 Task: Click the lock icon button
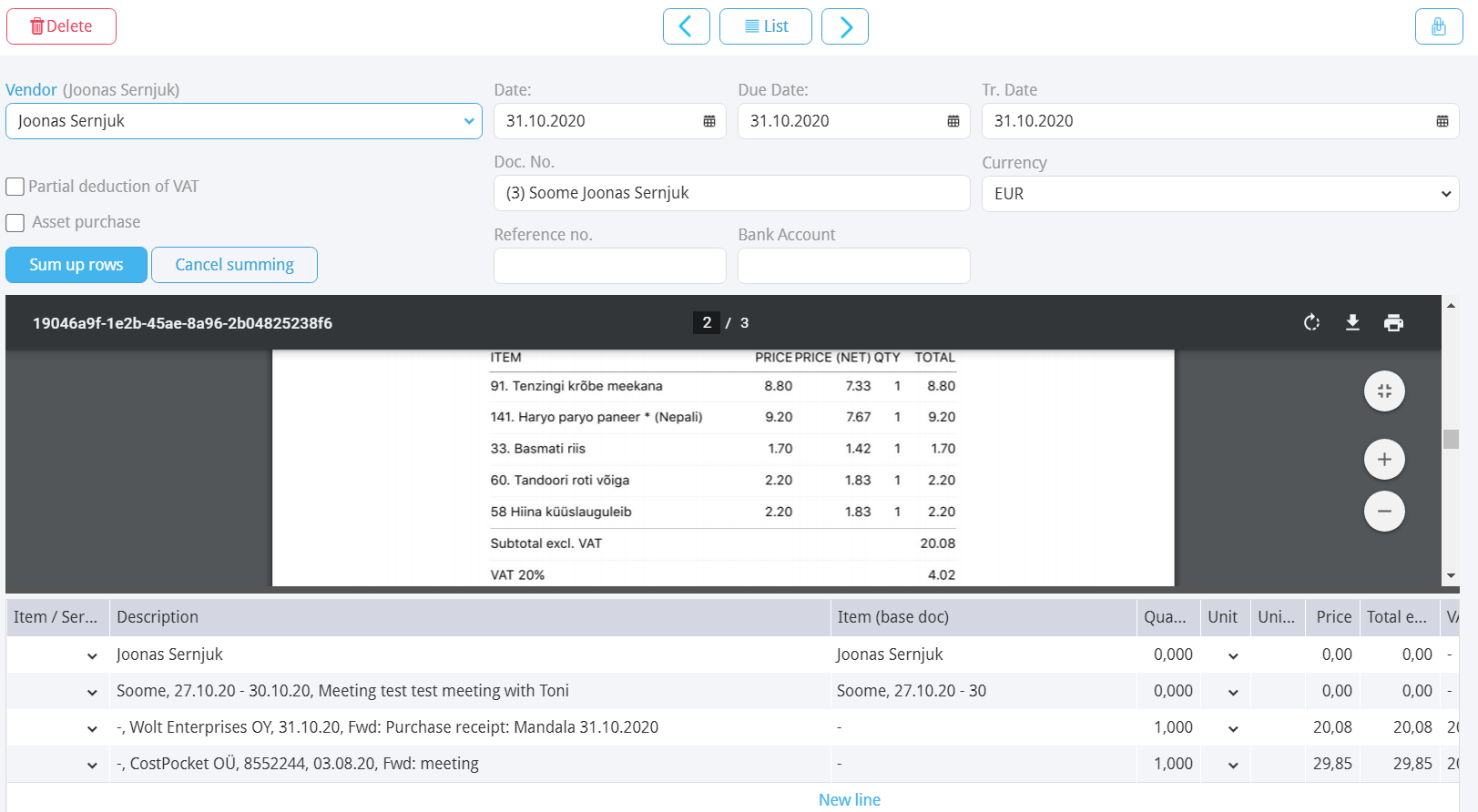pyautogui.click(x=1439, y=26)
